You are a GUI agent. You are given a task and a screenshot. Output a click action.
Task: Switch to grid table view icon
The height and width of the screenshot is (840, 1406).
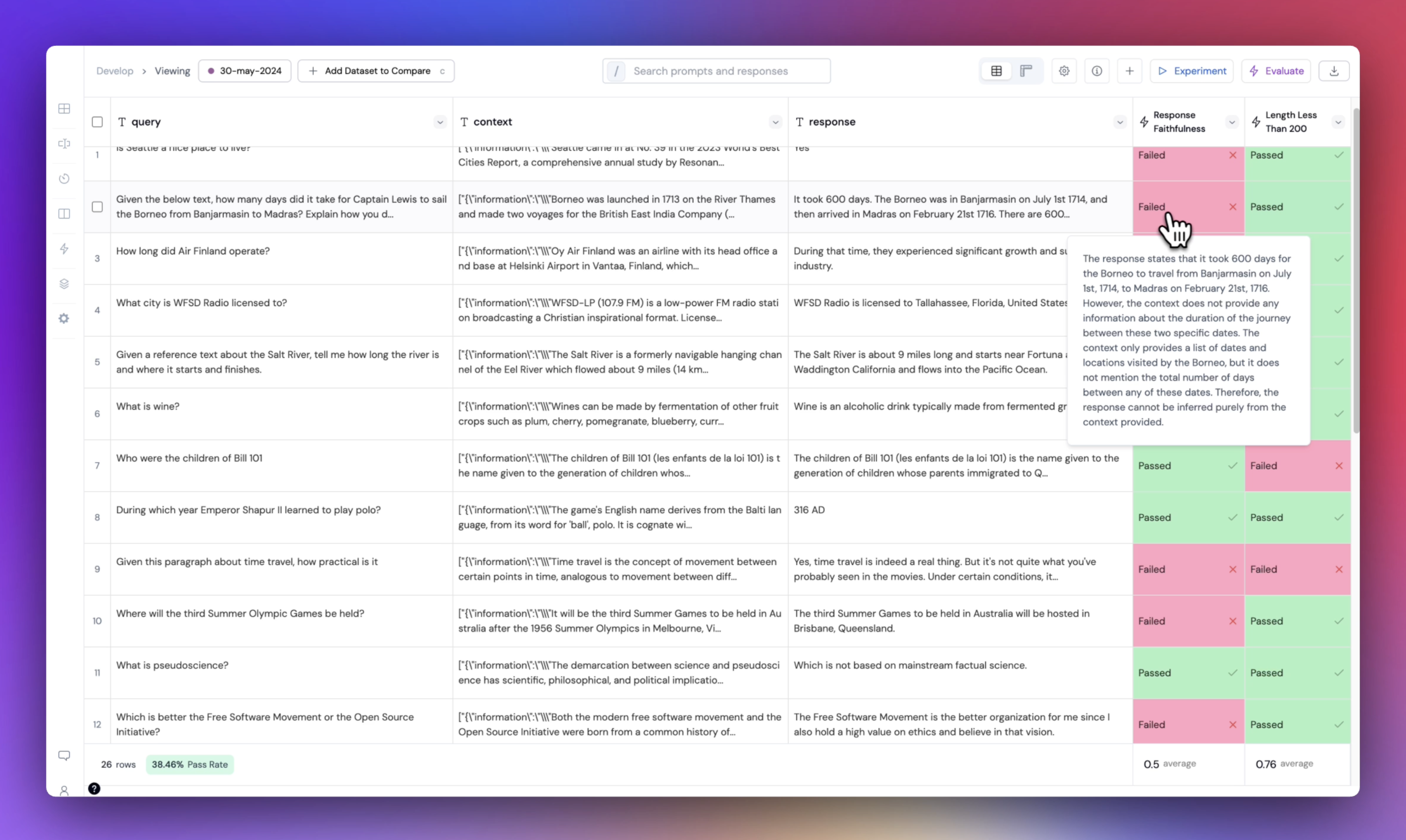[996, 71]
